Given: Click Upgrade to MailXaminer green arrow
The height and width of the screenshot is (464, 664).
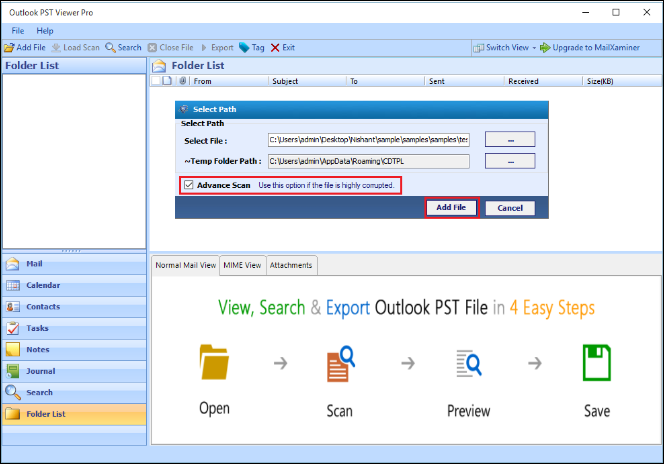Looking at the screenshot, I should [x=545, y=48].
